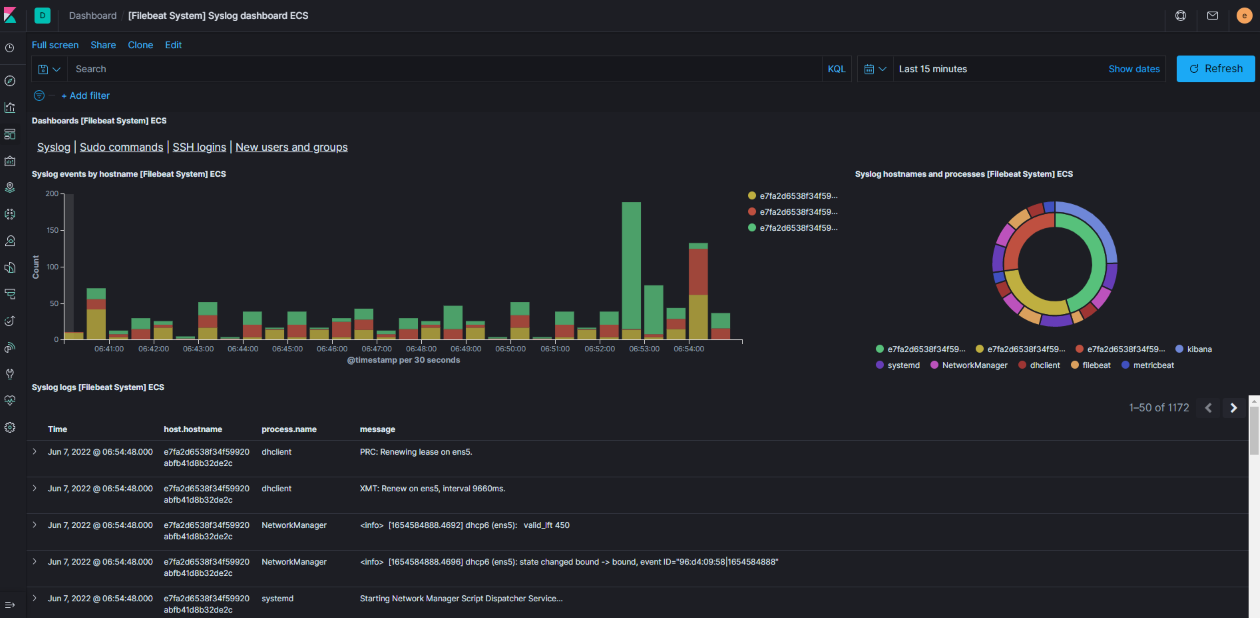Open Stack Monitoring heartbeat icon in sidebar
This screenshot has width=1260, height=618.
point(10,400)
